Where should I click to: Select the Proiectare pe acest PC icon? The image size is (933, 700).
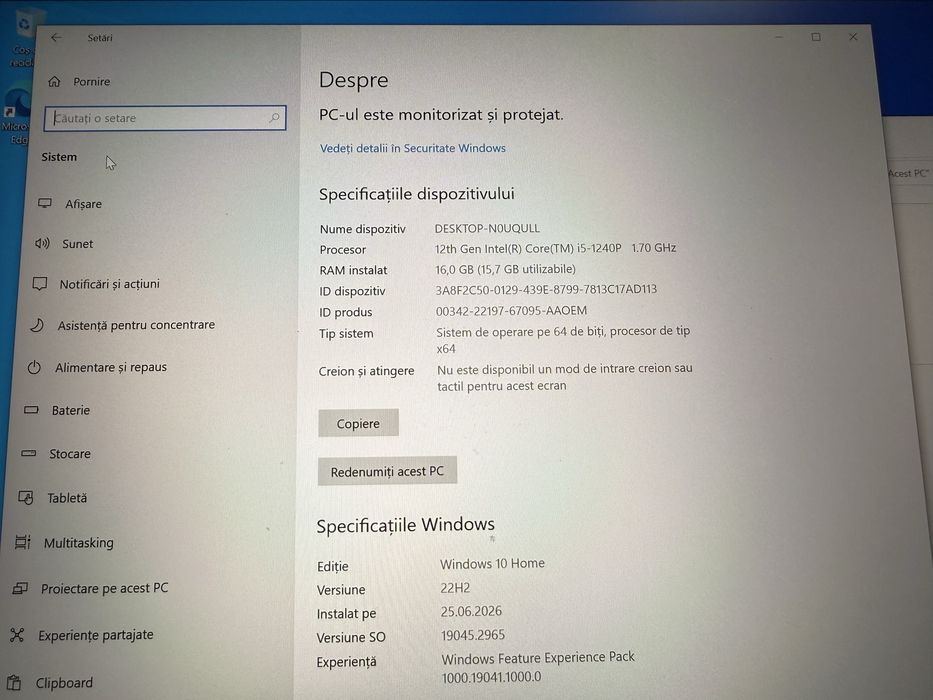[x=20, y=589]
